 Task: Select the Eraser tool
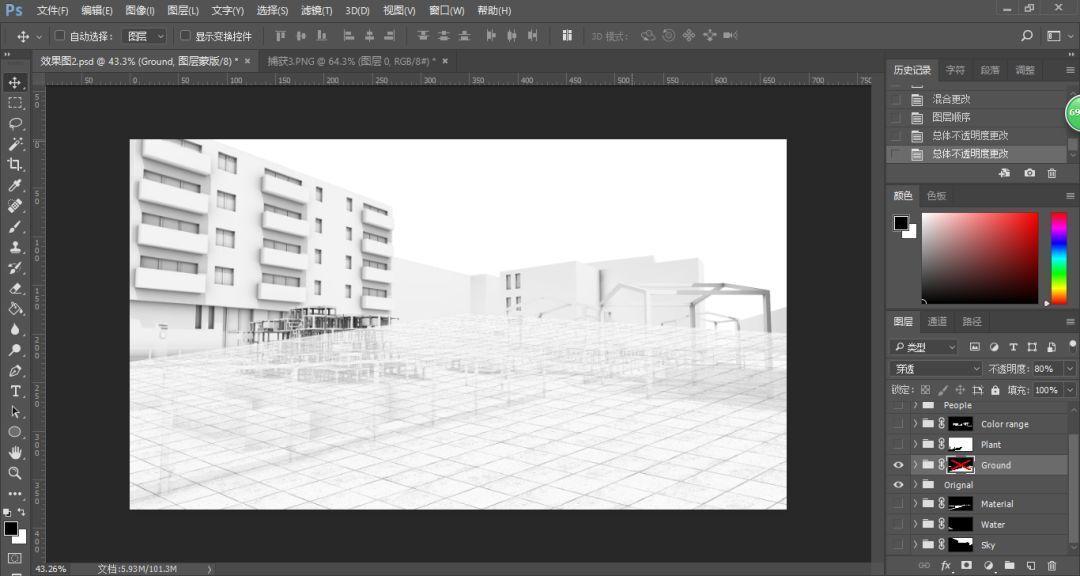pyautogui.click(x=14, y=289)
